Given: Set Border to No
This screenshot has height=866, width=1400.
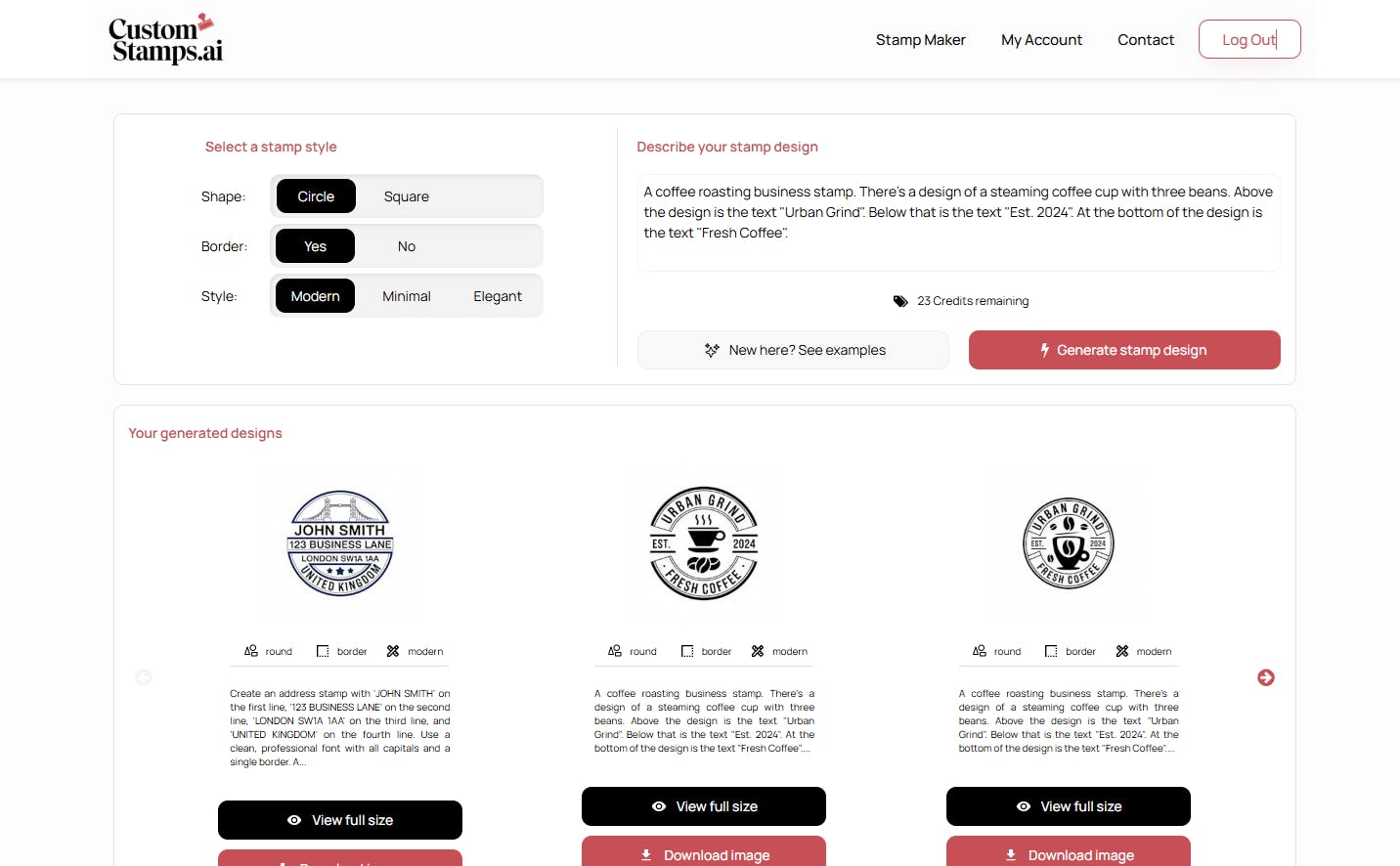Looking at the screenshot, I should click(407, 246).
